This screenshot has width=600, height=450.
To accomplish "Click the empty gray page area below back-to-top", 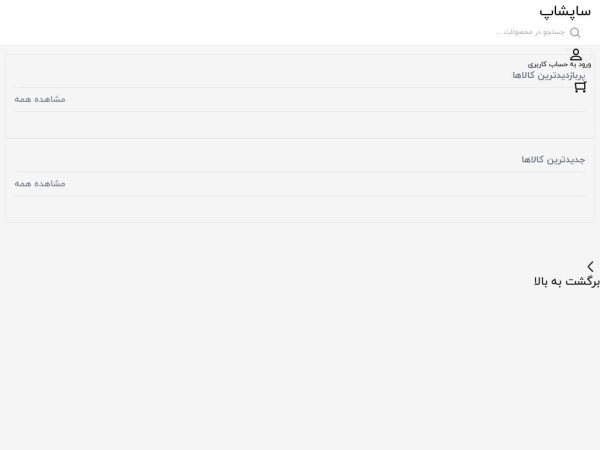I will [300, 367].
